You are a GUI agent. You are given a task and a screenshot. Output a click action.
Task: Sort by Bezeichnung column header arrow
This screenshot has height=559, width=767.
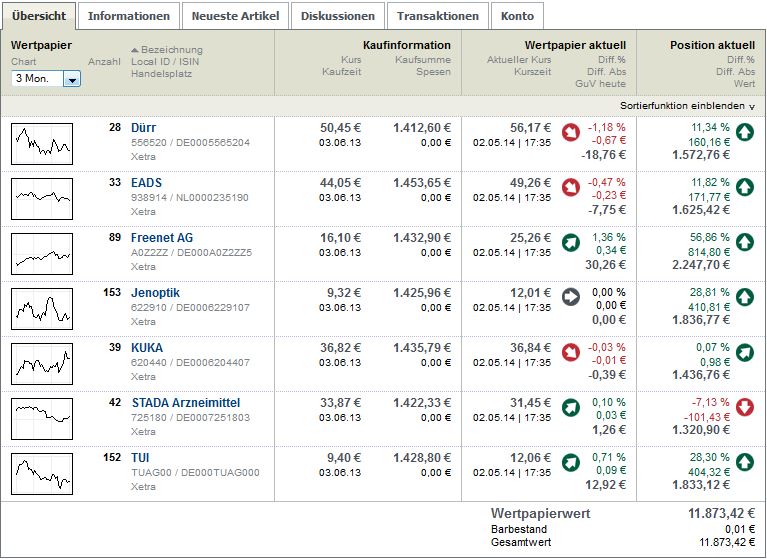click(x=135, y=50)
